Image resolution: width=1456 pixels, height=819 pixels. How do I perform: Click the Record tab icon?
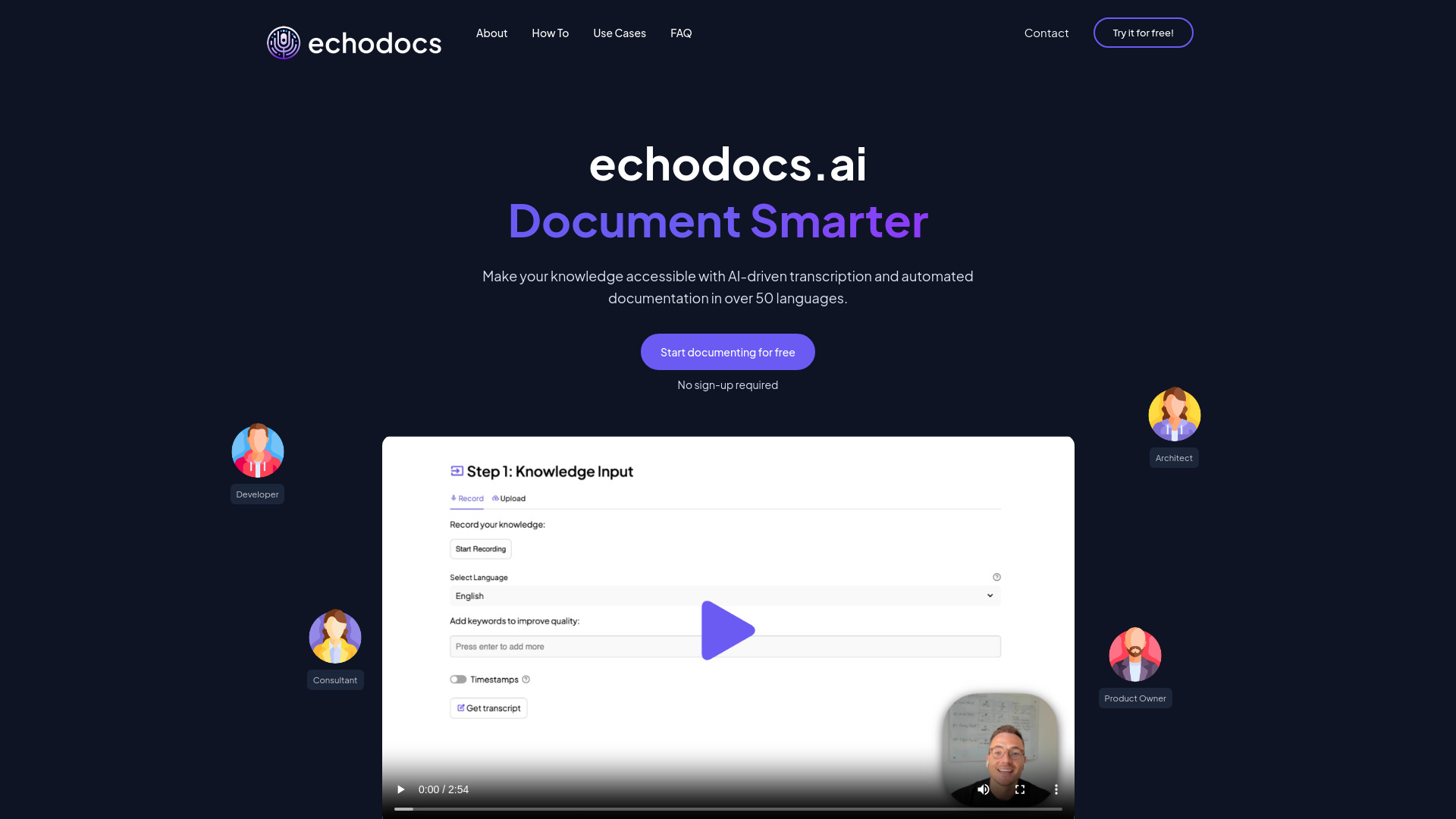[454, 497]
